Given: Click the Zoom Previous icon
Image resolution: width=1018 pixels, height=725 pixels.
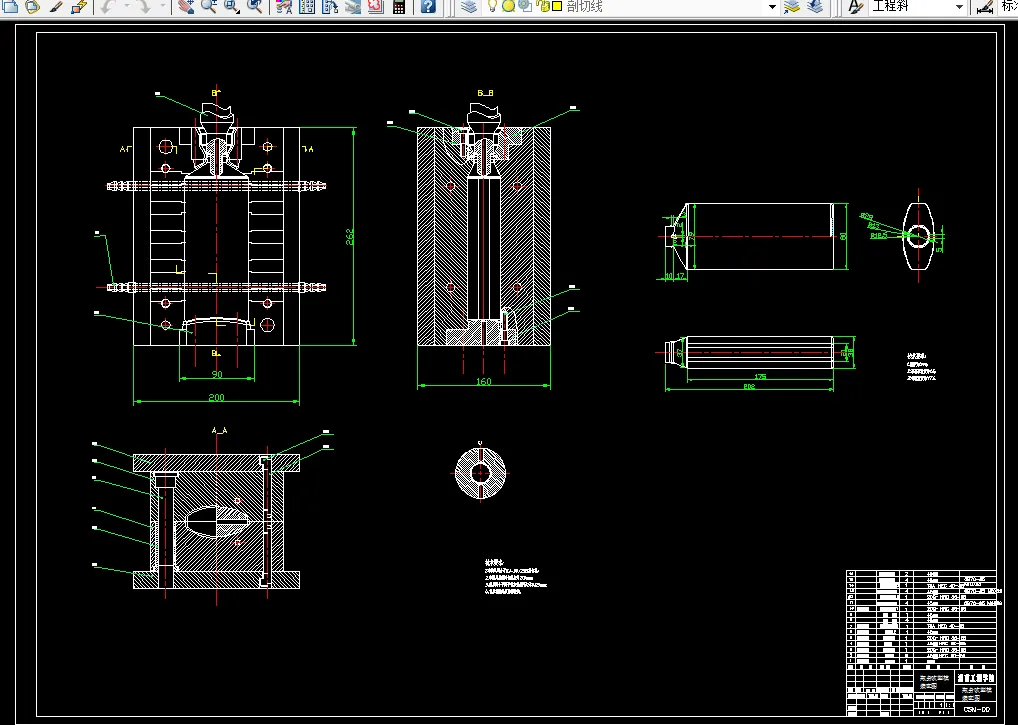Looking at the screenshot, I should pos(255,6).
